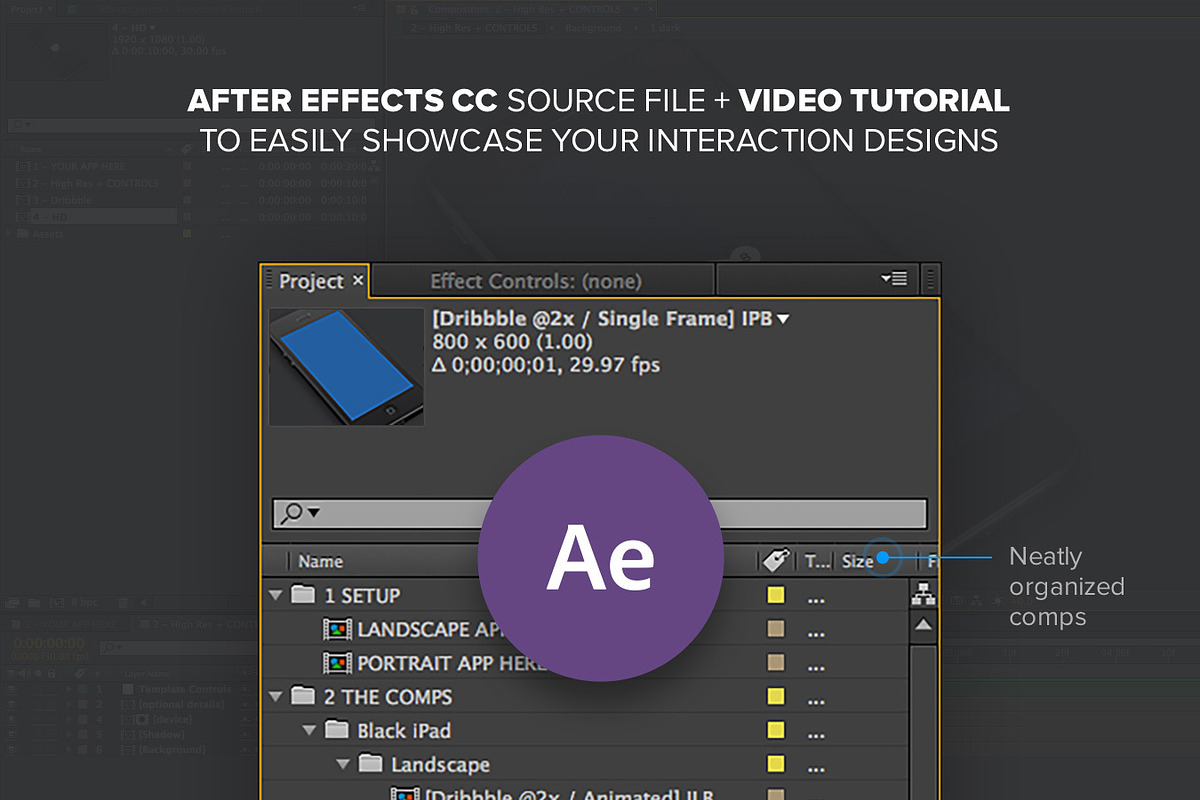Click the interpret footage icon in background panel
The height and width of the screenshot is (800, 1200).
pyautogui.click(x=14, y=603)
